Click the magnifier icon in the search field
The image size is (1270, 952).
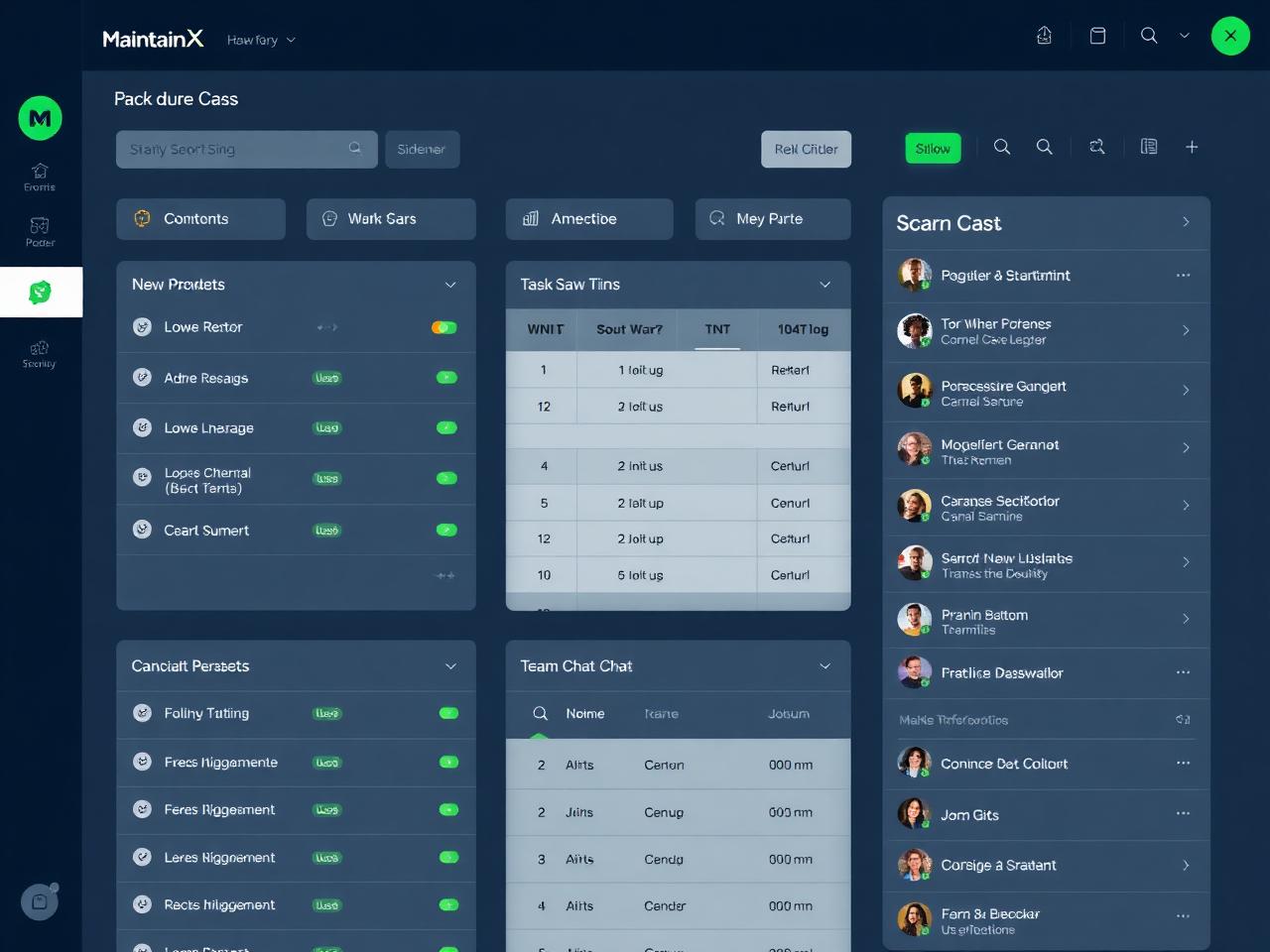[355, 149]
